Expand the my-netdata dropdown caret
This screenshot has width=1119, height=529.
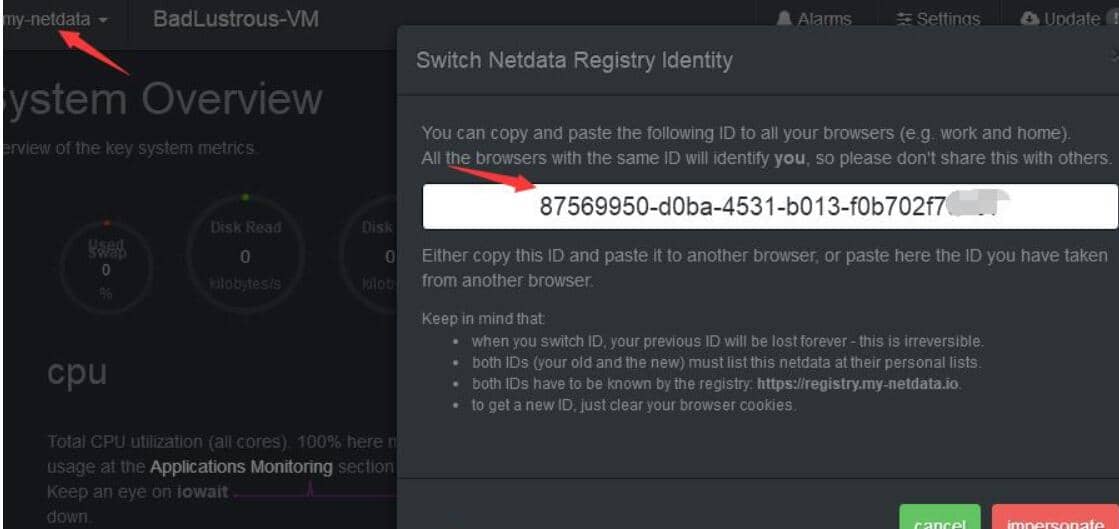[103, 20]
